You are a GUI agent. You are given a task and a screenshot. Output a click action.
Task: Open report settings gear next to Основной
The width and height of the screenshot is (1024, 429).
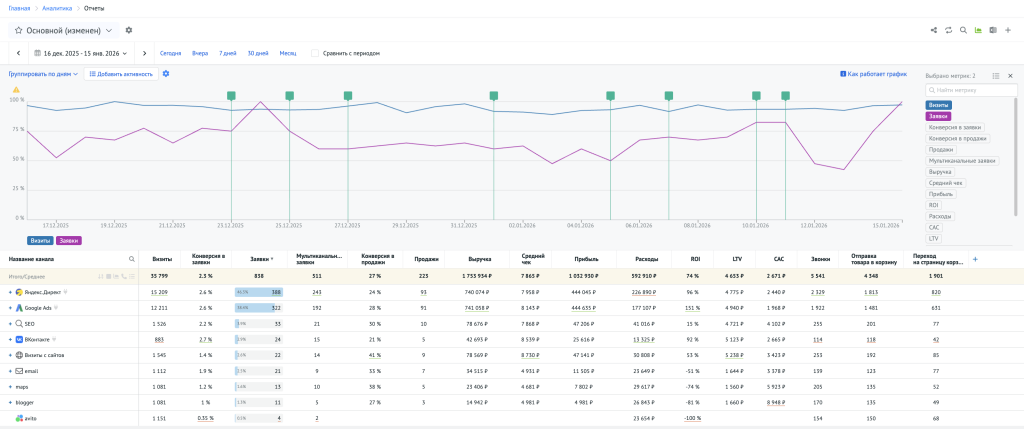pos(129,30)
